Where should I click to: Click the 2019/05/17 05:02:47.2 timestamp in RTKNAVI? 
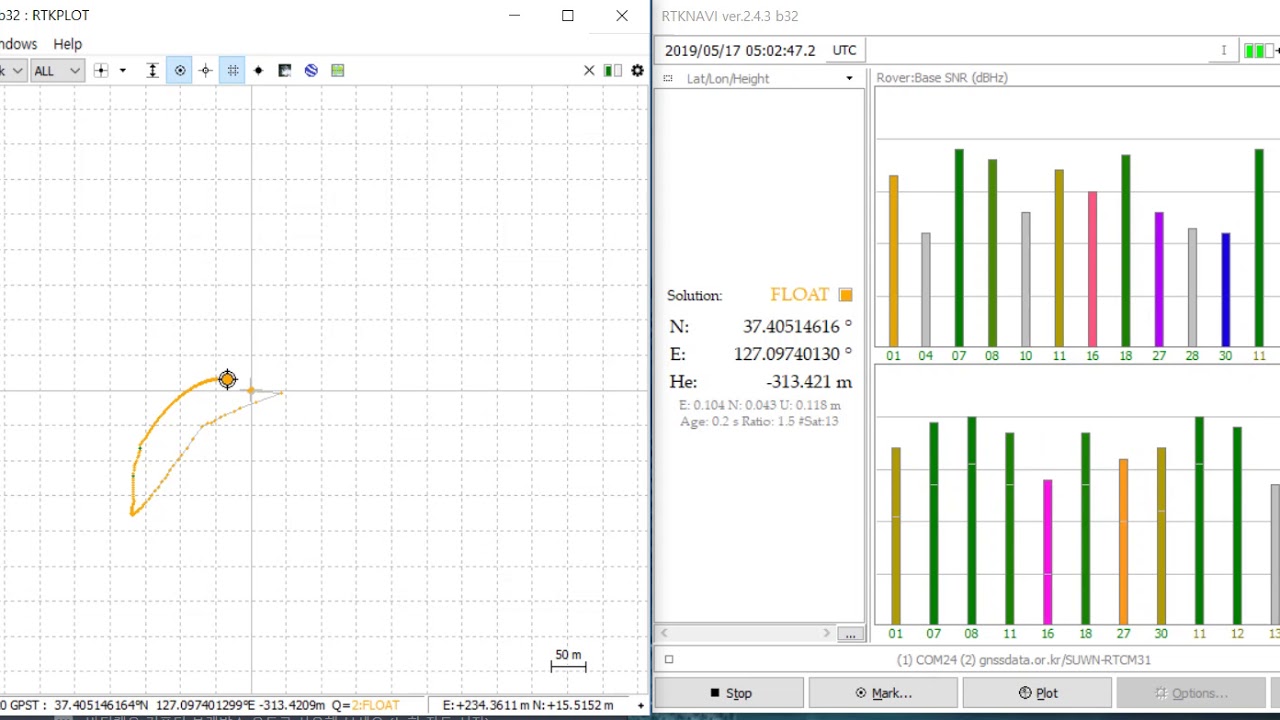[740, 50]
